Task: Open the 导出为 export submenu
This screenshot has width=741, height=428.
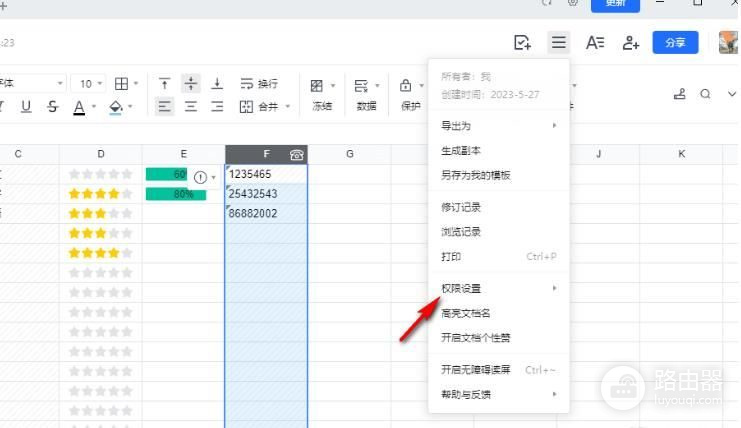Action: [499, 126]
